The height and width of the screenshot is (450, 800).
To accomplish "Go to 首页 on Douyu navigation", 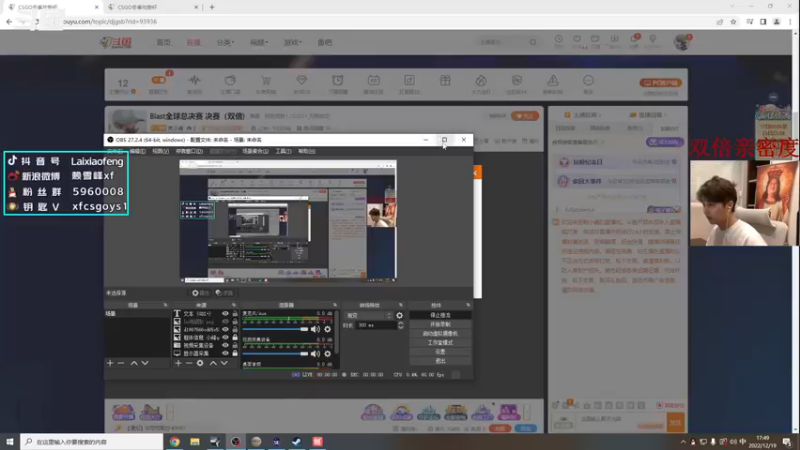I will coord(163,42).
